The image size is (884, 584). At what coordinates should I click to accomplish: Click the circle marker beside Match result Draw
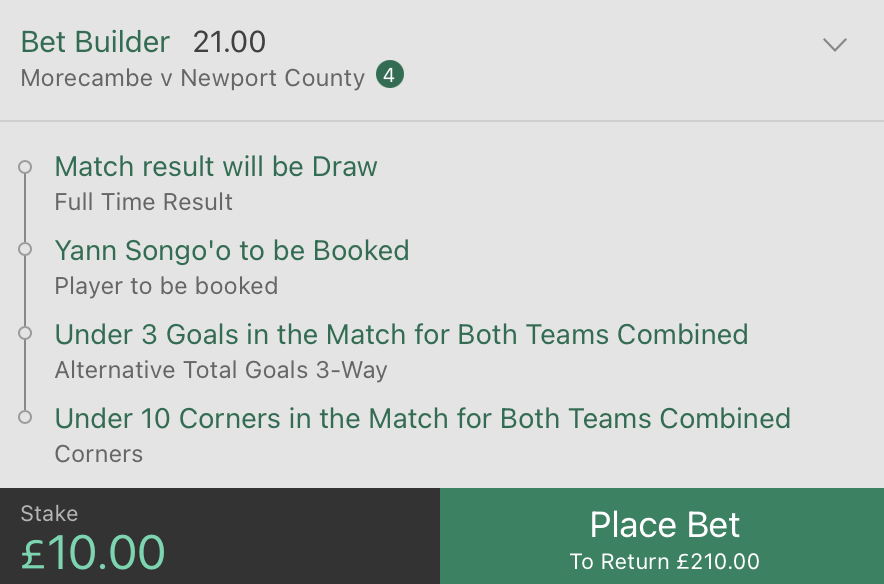tap(25, 167)
